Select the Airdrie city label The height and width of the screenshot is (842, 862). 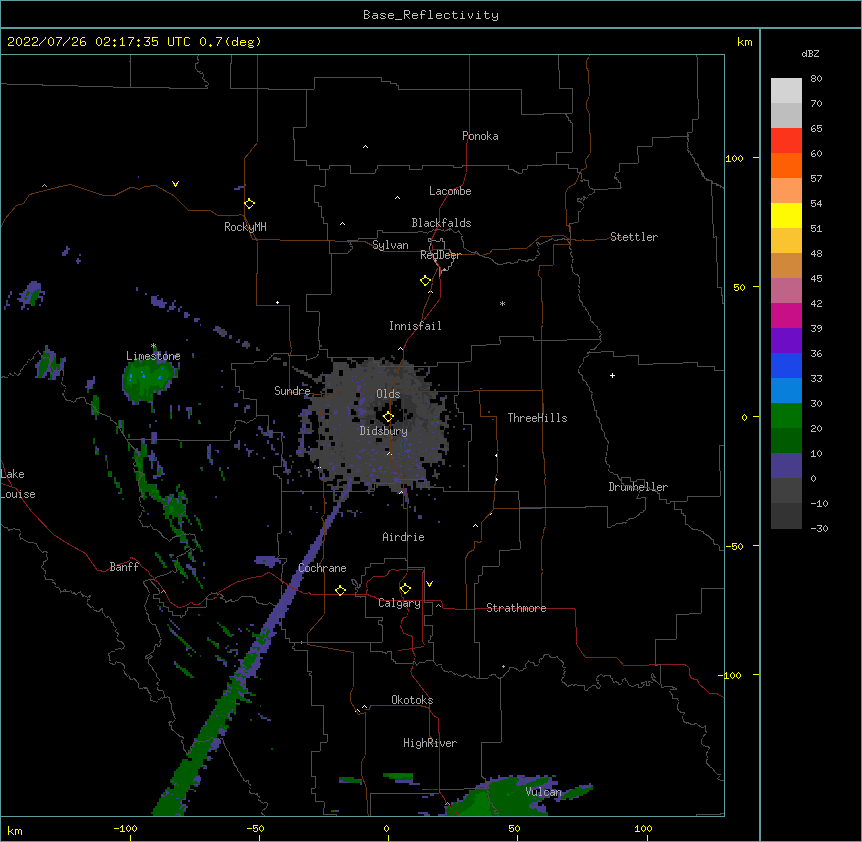(x=403, y=537)
